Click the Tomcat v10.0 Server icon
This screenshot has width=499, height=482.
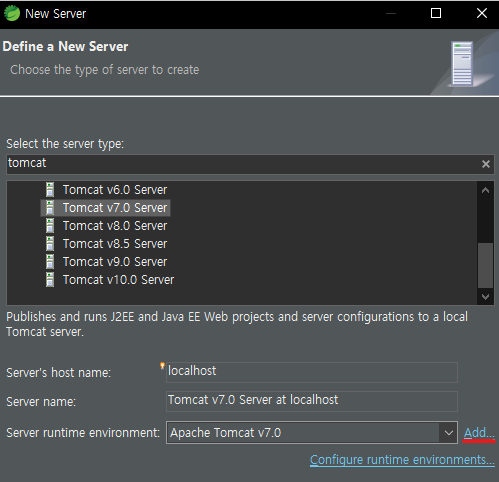pyautogui.click(x=50, y=280)
